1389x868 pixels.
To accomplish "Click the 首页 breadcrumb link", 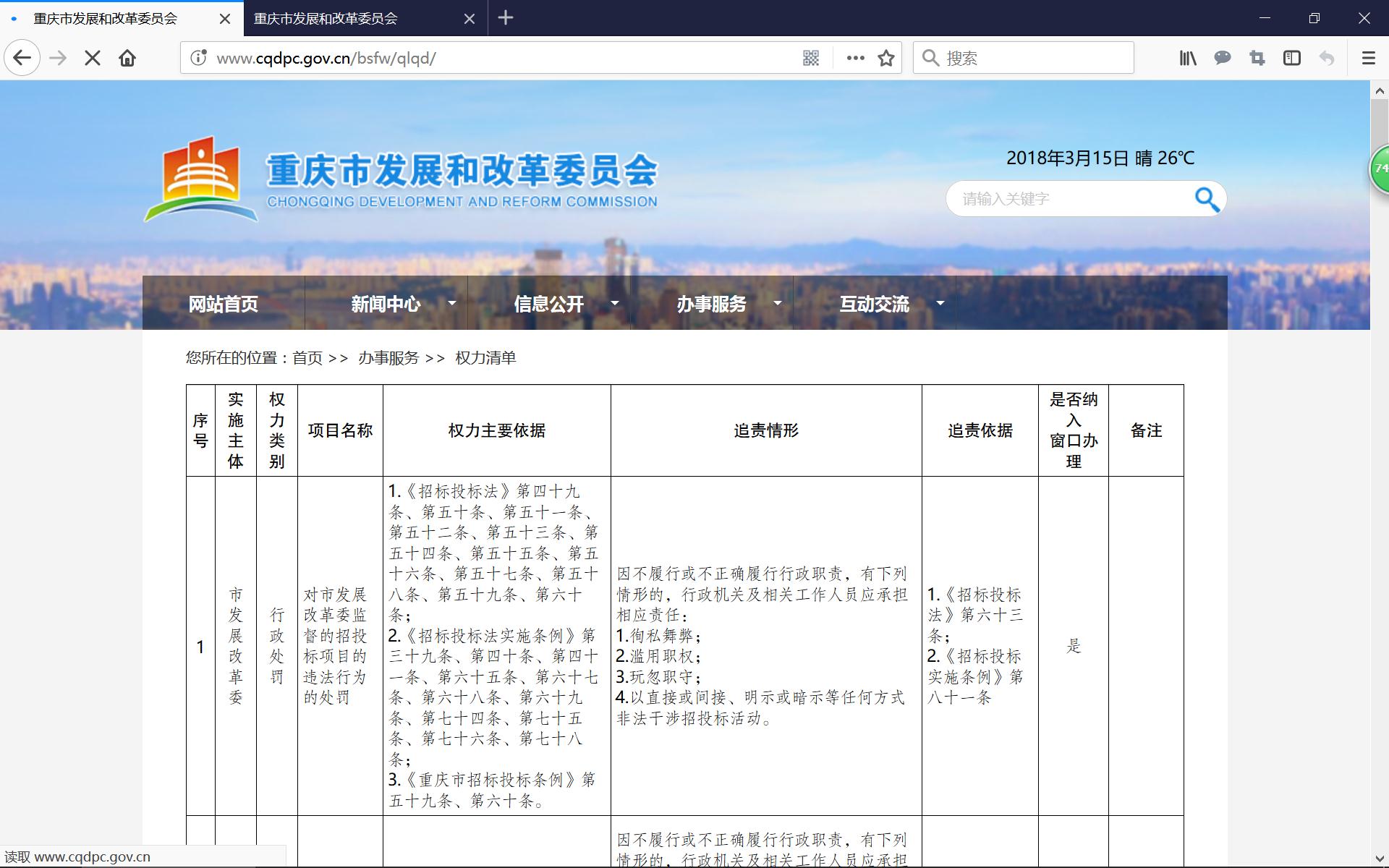I will tap(307, 358).
